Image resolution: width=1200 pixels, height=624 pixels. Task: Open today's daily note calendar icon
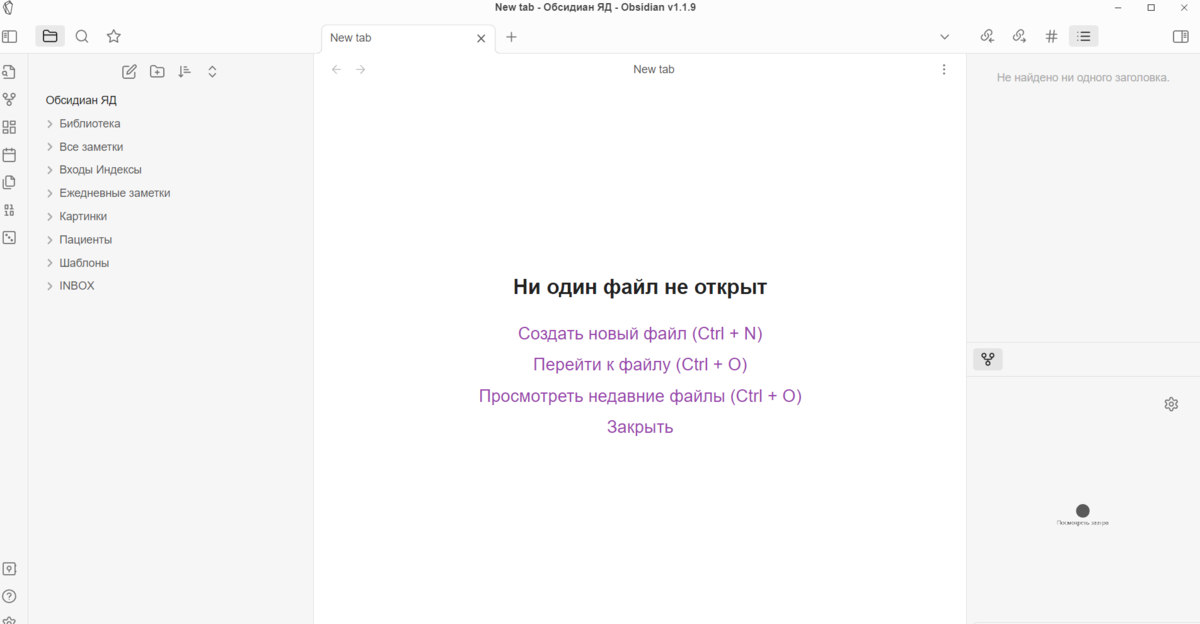tap(10, 155)
